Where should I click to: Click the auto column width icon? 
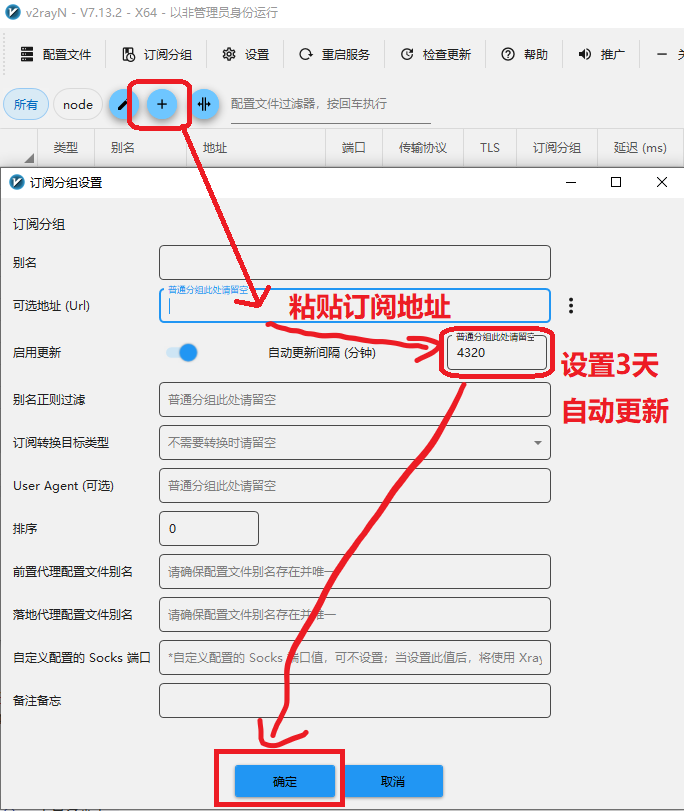(204, 104)
